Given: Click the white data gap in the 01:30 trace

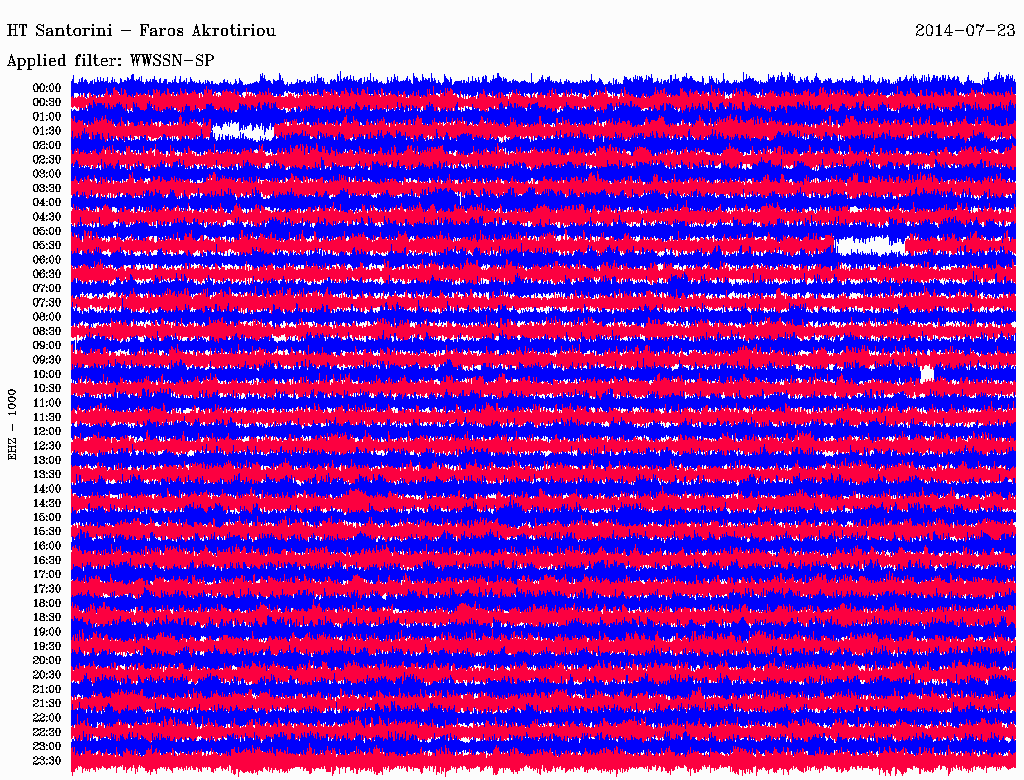Looking at the screenshot, I should pos(243,131).
